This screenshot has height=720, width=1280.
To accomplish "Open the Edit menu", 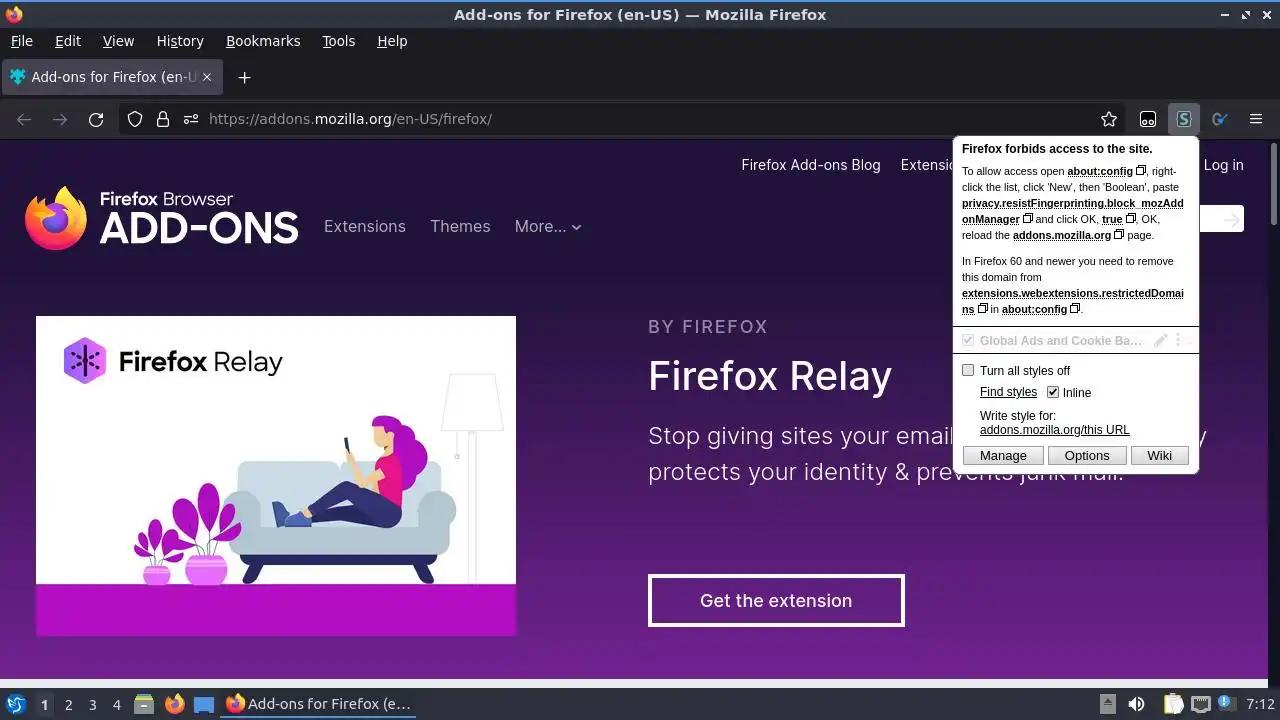I will point(68,41).
